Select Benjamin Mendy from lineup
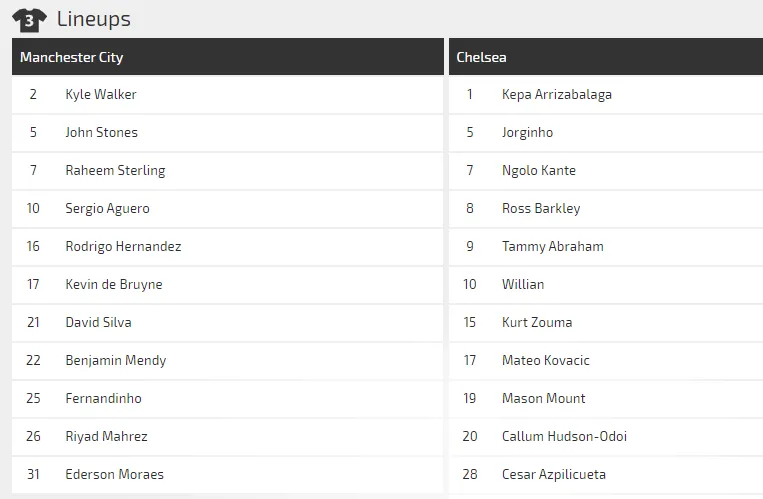Image resolution: width=763 pixels, height=499 pixels. pyautogui.click(x=116, y=361)
